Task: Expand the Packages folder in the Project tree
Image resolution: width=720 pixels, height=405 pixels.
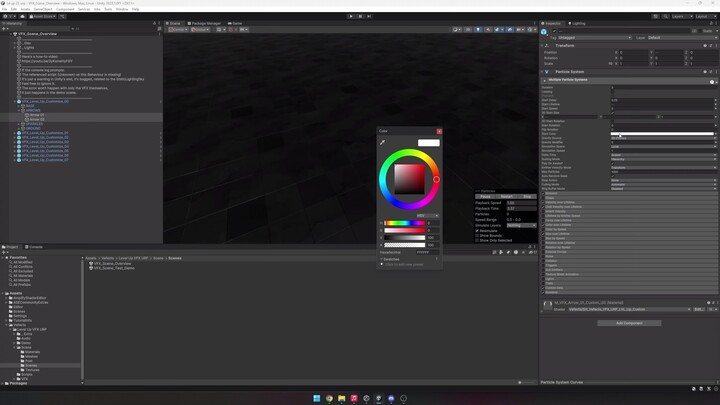Action: [3, 383]
